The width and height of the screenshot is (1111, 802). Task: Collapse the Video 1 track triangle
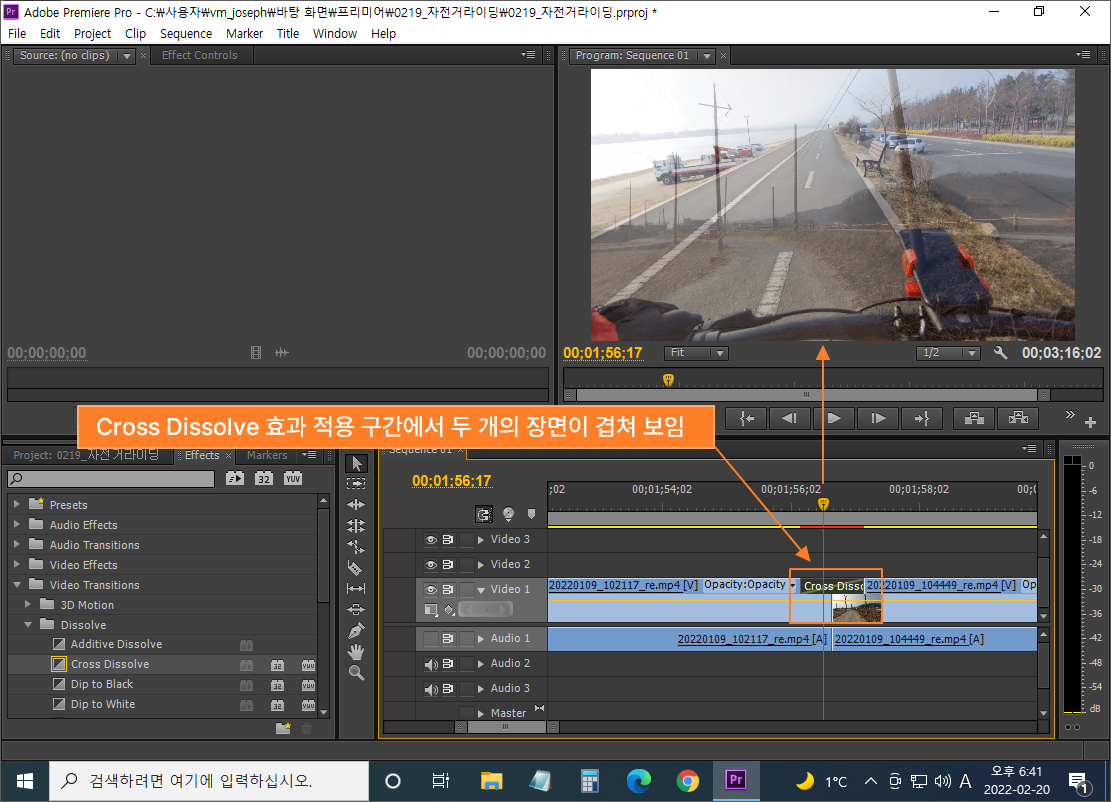(481, 589)
